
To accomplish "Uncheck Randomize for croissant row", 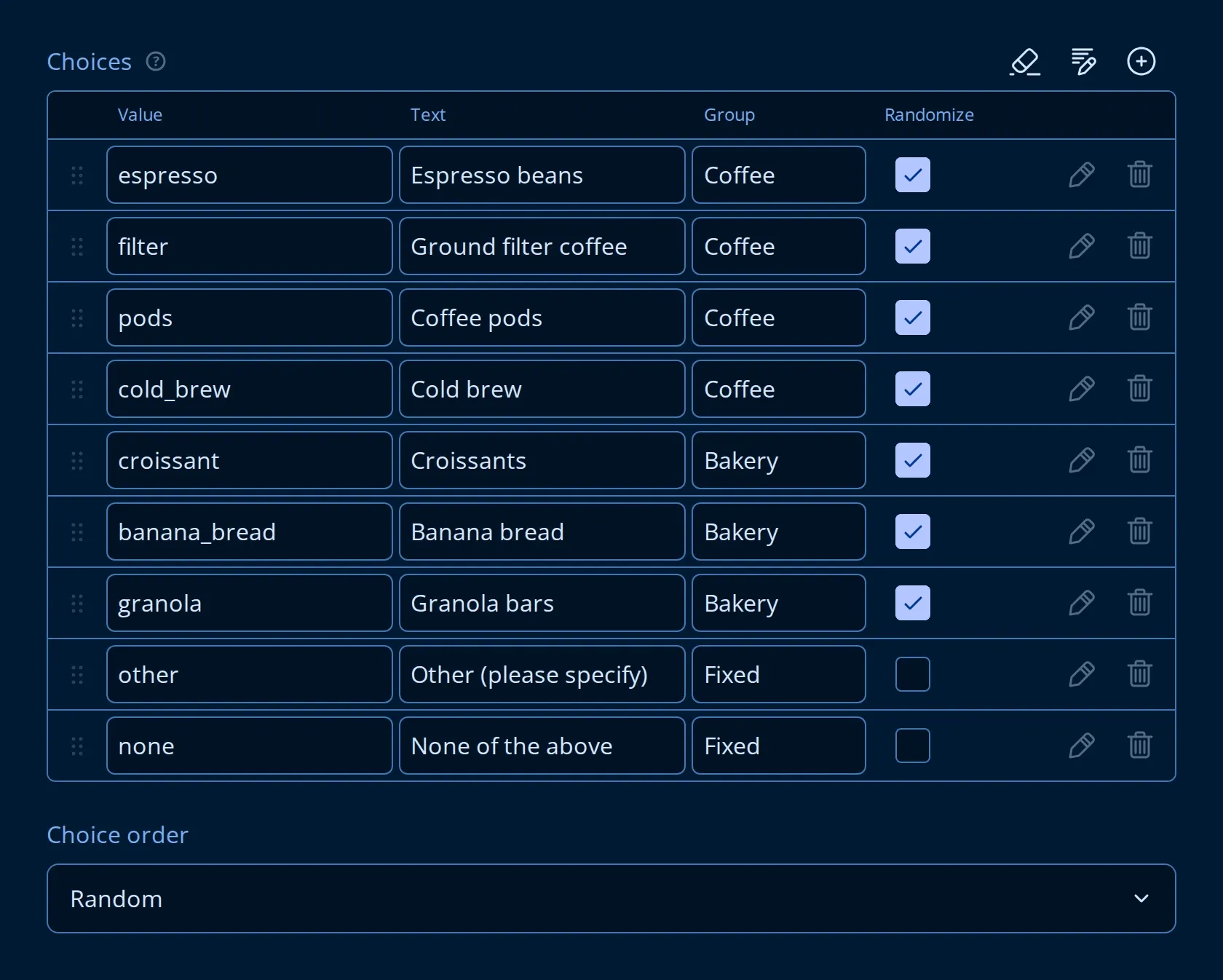I will tap(913, 460).
